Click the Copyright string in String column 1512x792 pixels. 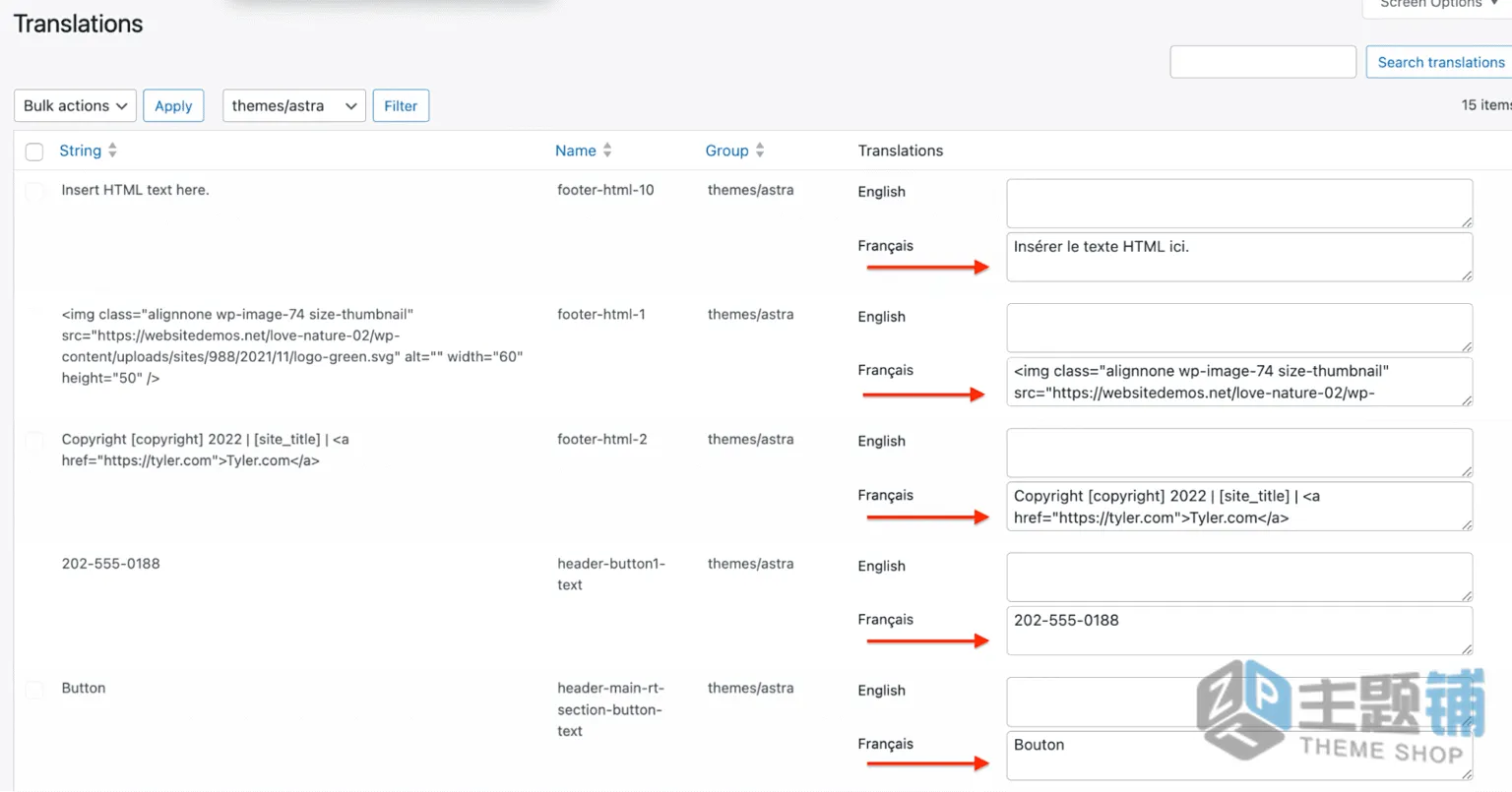(205, 450)
